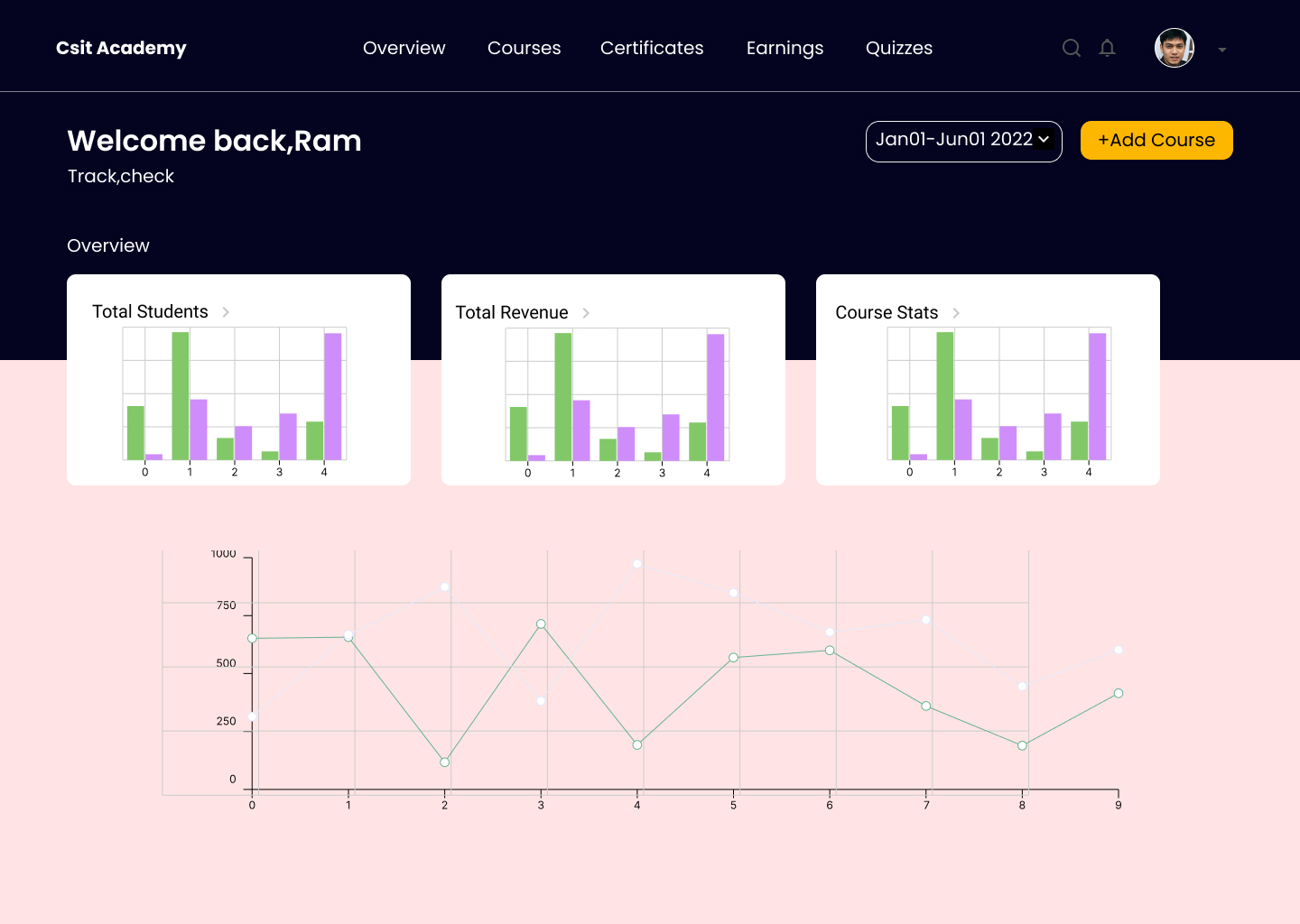The height and width of the screenshot is (924, 1300).
Task: Expand the chevron inside the date range picker
Action: pos(1044,141)
